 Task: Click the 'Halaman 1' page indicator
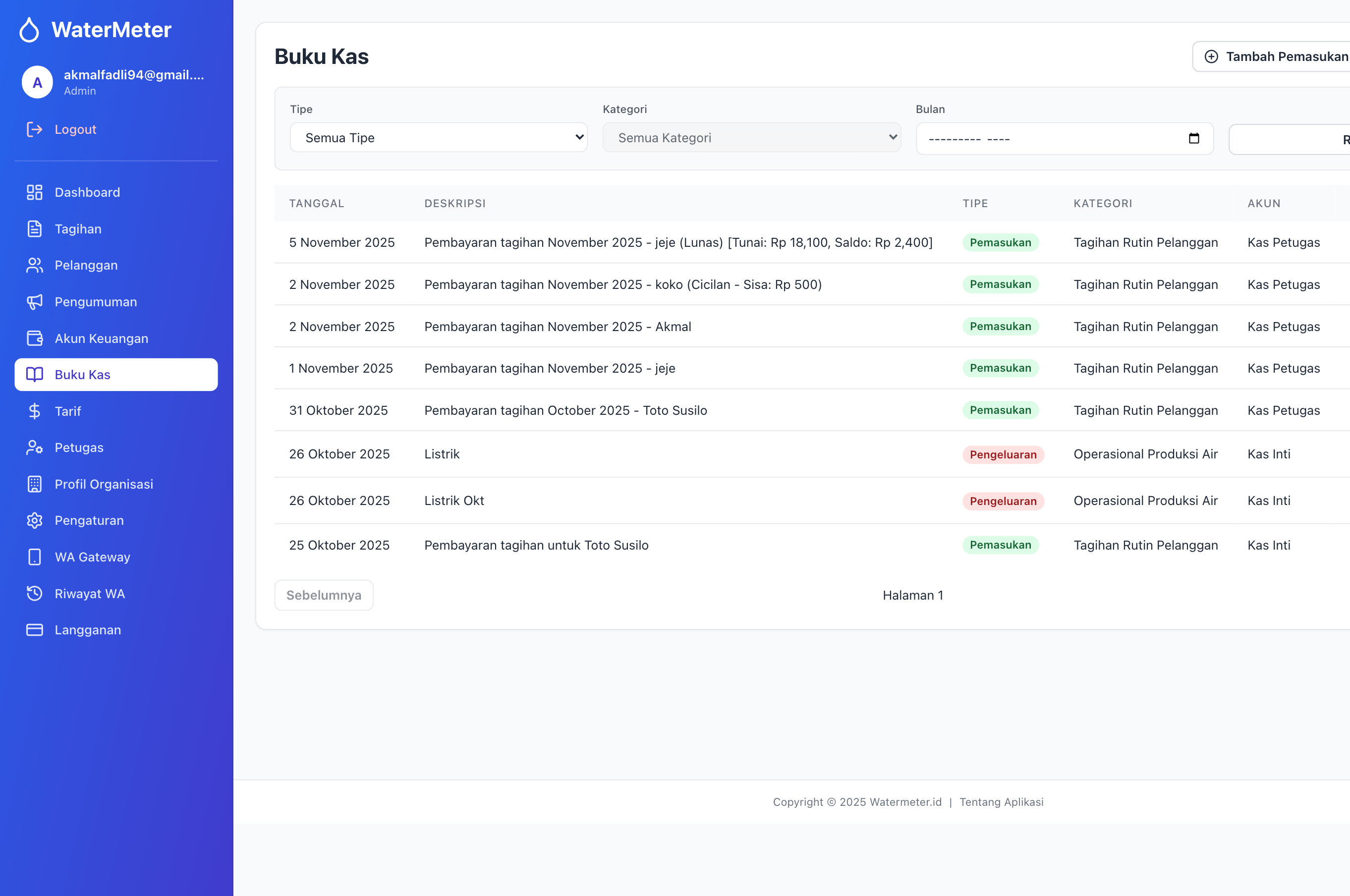pos(912,595)
